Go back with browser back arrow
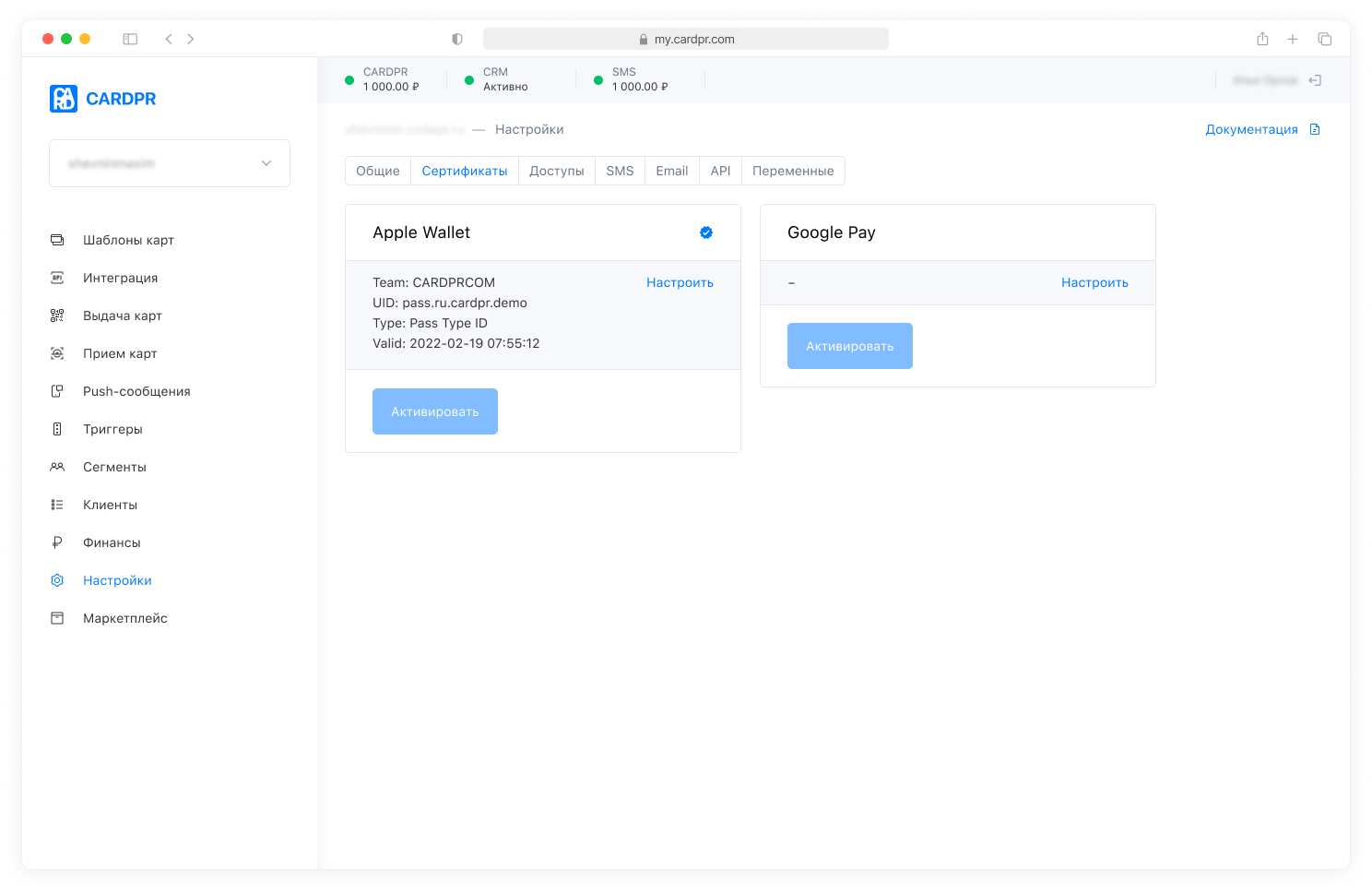 pos(169,39)
